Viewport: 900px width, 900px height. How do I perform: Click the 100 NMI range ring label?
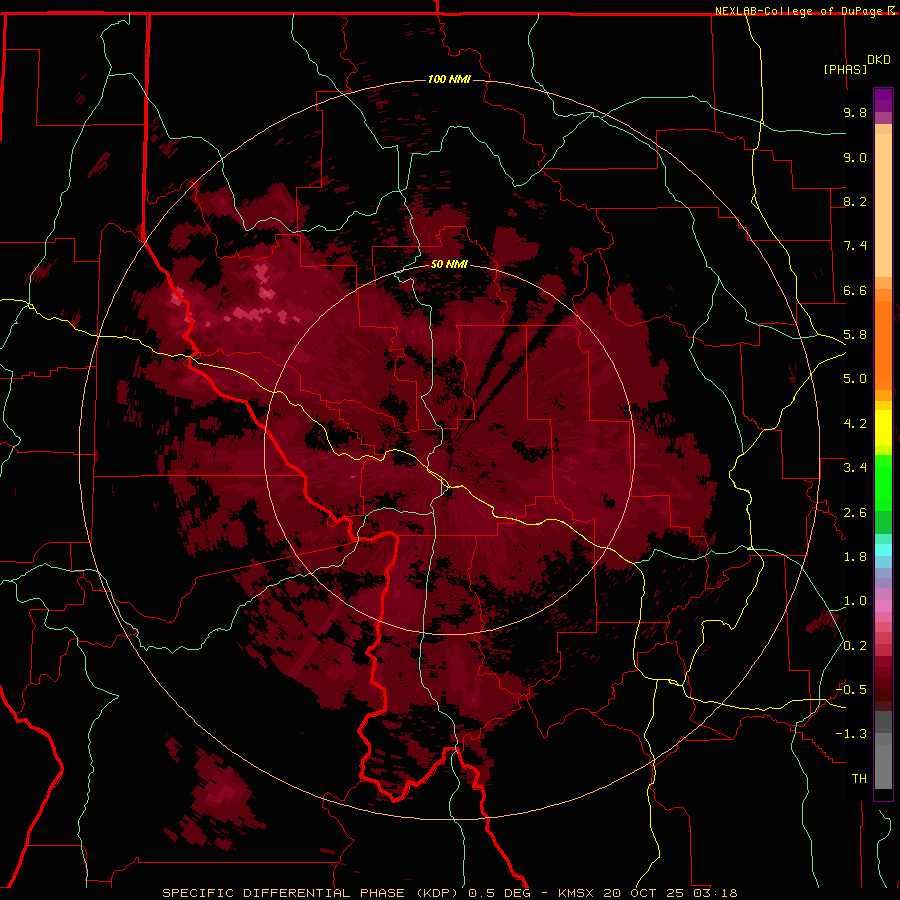coord(449,79)
